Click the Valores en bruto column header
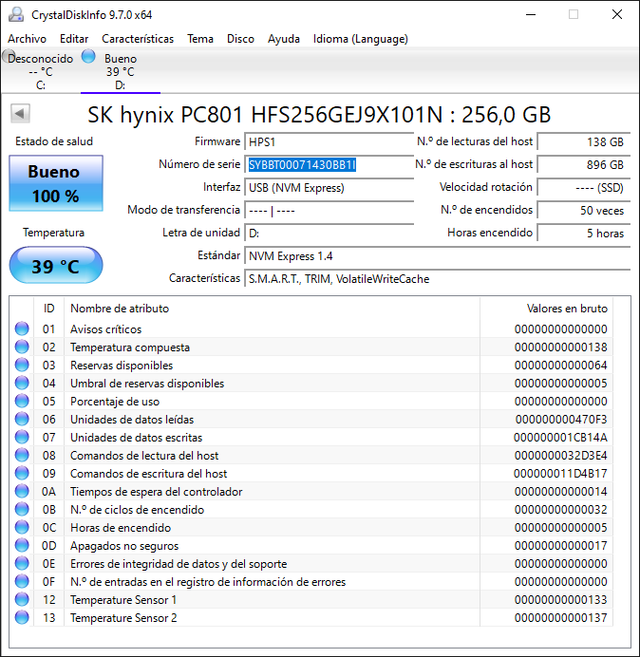Screen dimensions: 640x657 (x=547, y=308)
